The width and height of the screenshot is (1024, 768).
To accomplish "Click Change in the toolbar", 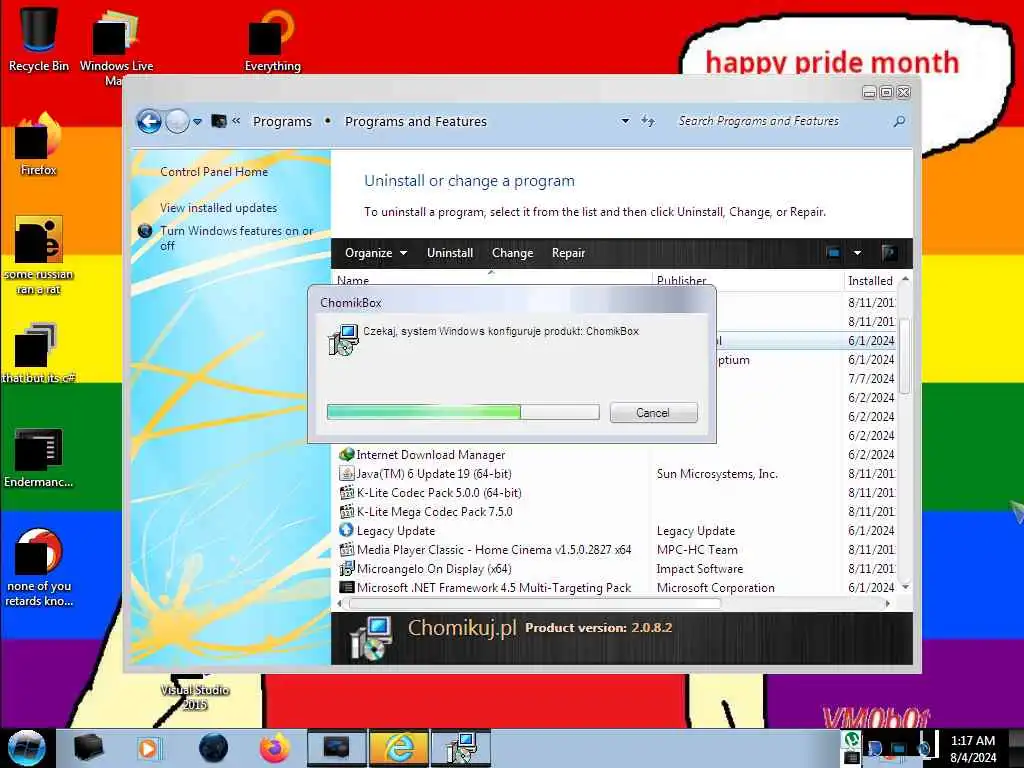I will pos(513,253).
